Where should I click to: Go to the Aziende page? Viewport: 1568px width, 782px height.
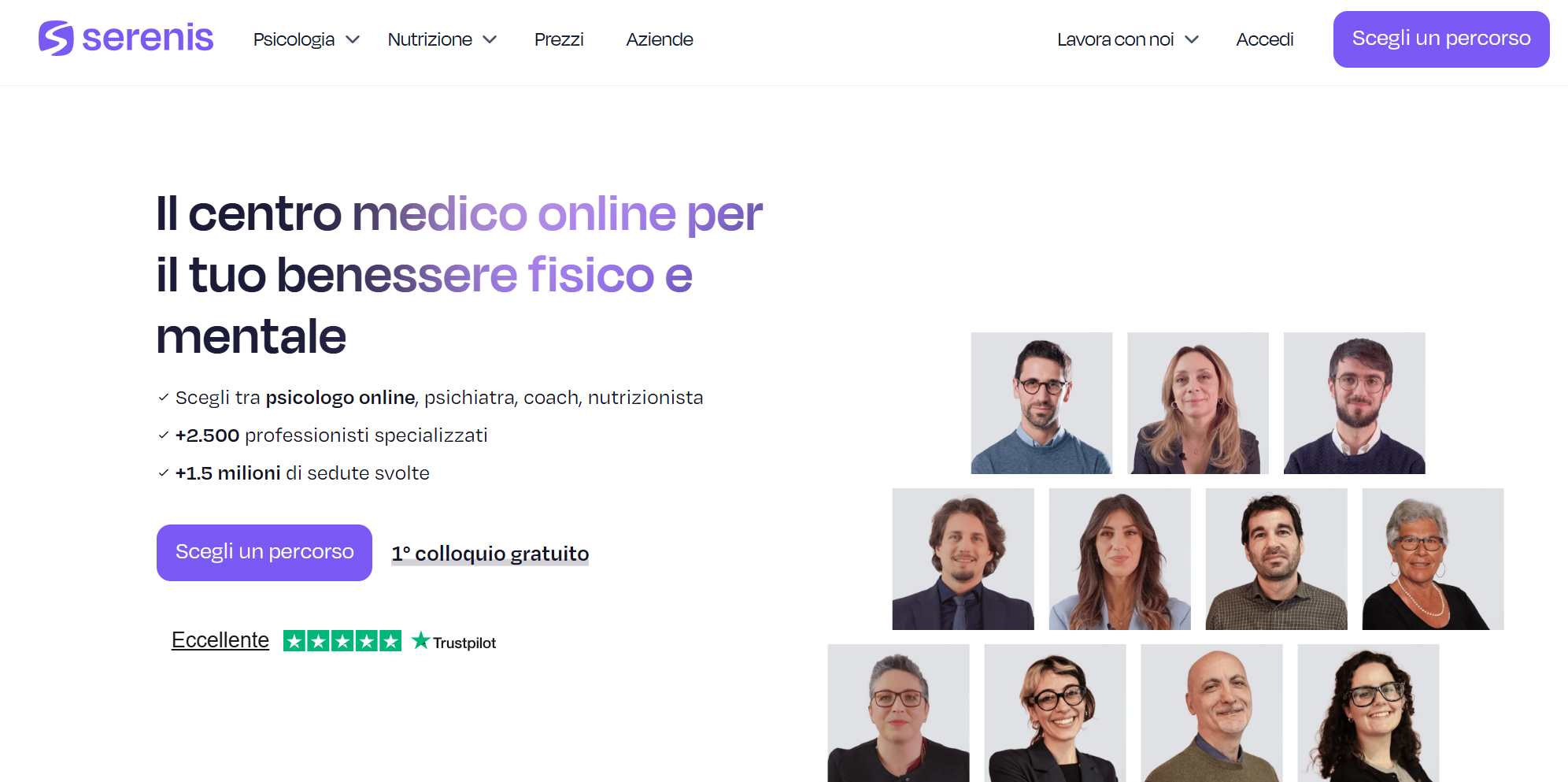coord(660,39)
